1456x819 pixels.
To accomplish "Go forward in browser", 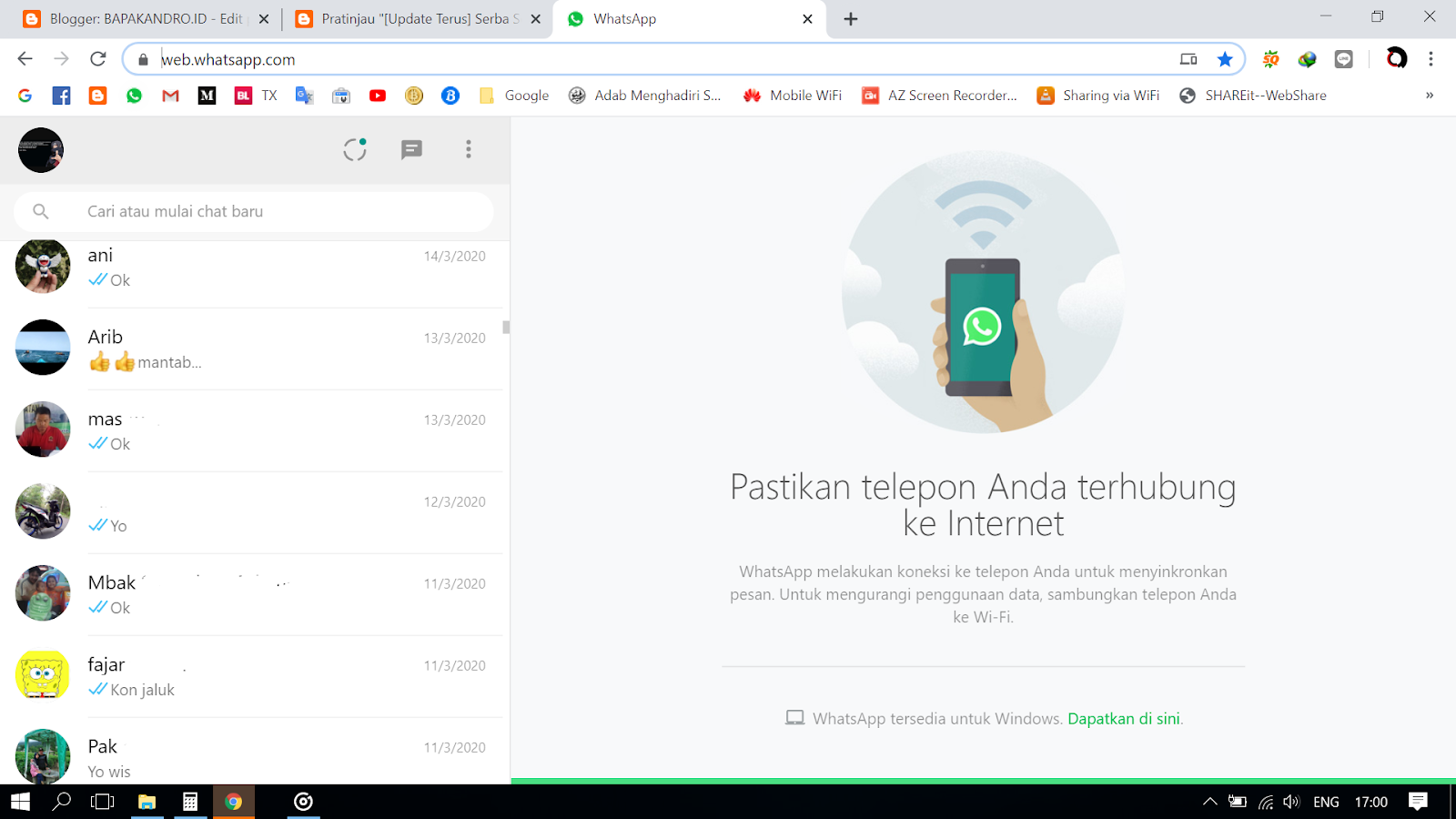I will pyautogui.click(x=61, y=59).
